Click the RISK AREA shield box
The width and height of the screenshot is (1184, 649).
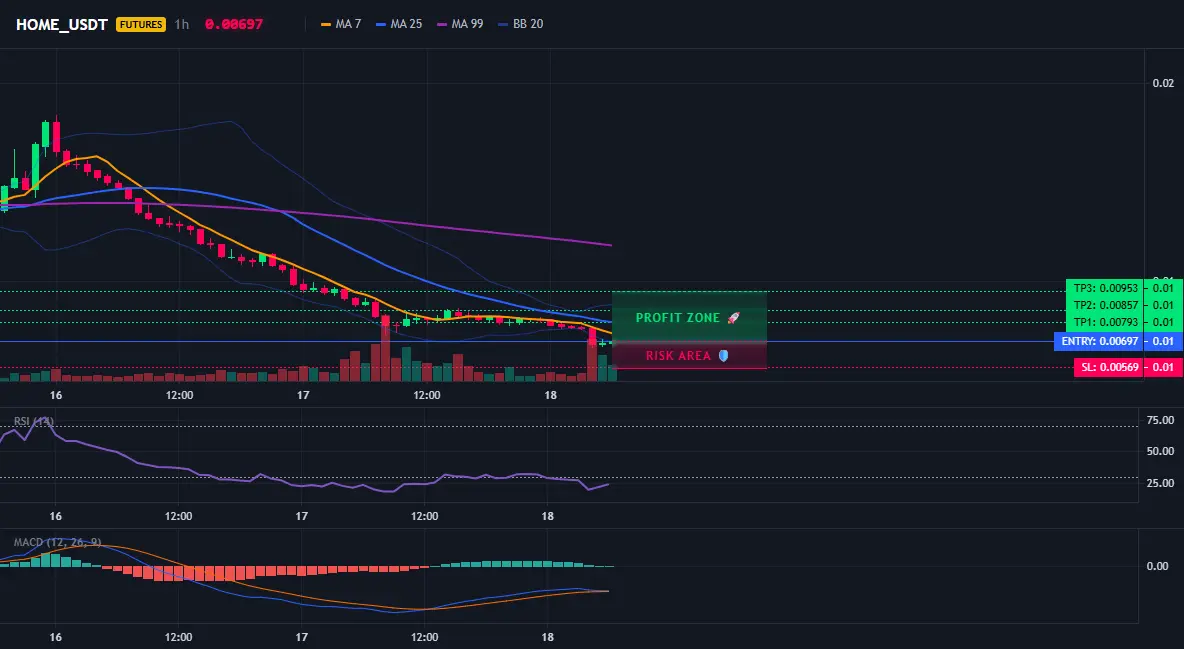[689, 355]
